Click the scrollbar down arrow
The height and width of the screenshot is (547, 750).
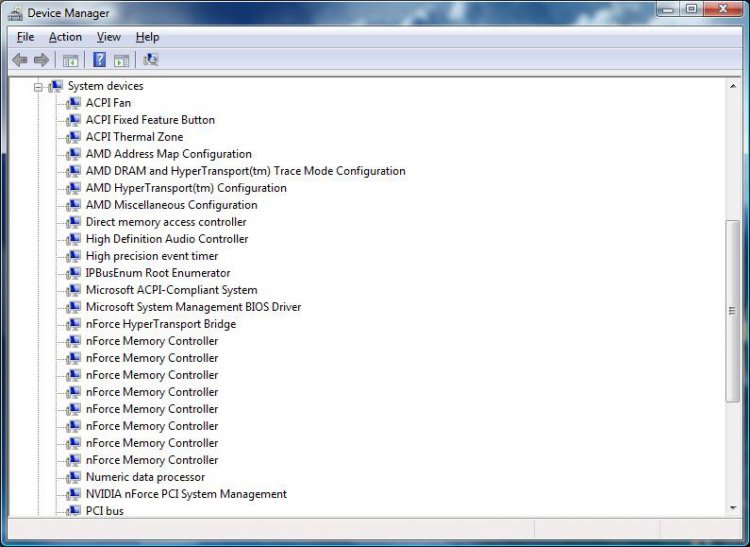732,509
